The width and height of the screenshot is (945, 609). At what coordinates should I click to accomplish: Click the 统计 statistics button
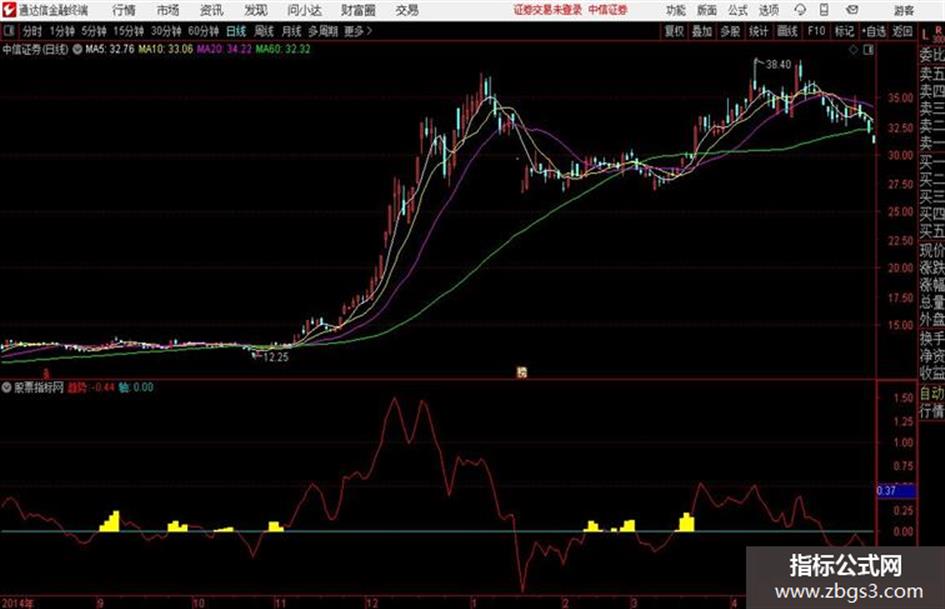[758, 31]
